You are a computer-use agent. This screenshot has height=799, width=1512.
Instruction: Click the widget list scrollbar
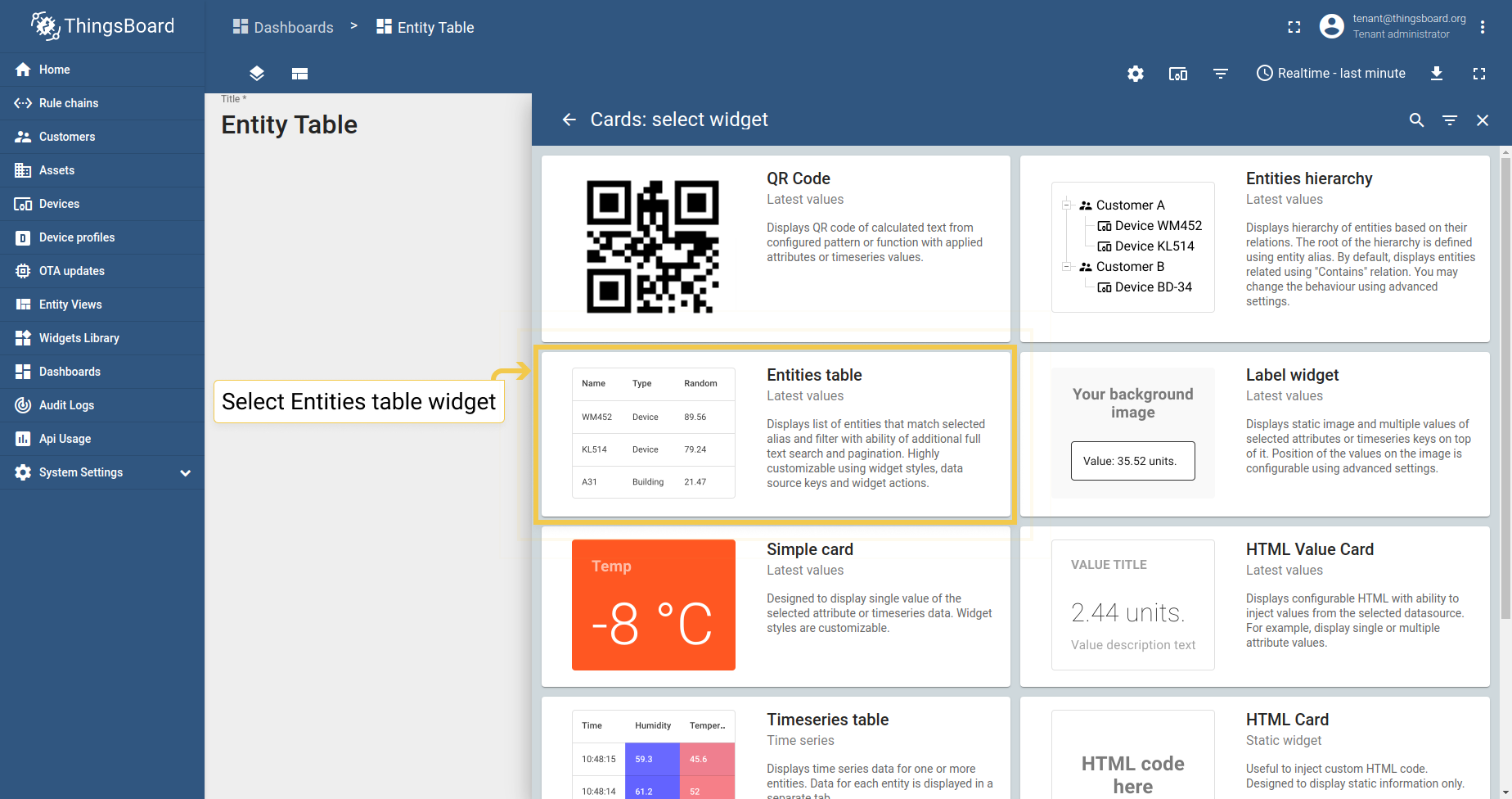pos(1505,389)
